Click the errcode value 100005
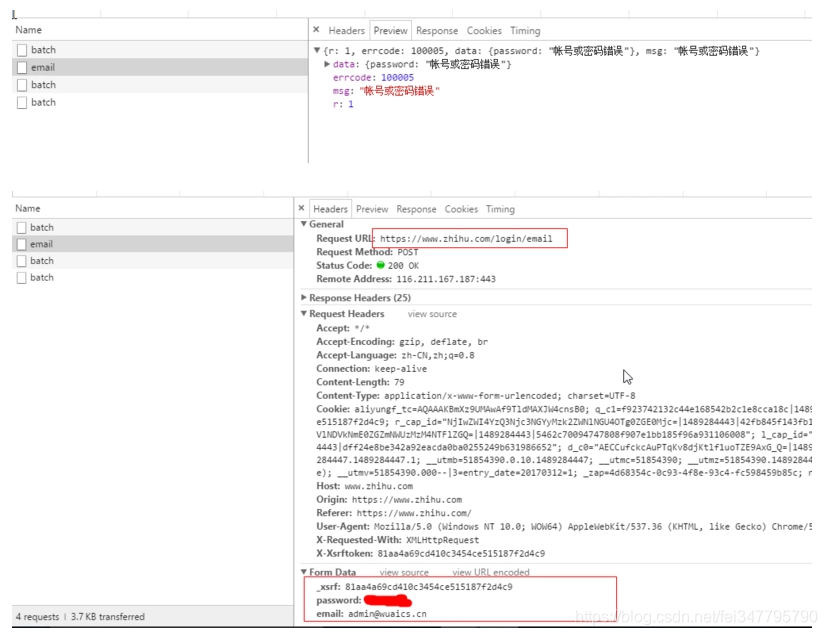The width and height of the screenshot is (827, 635). [398, 78]
